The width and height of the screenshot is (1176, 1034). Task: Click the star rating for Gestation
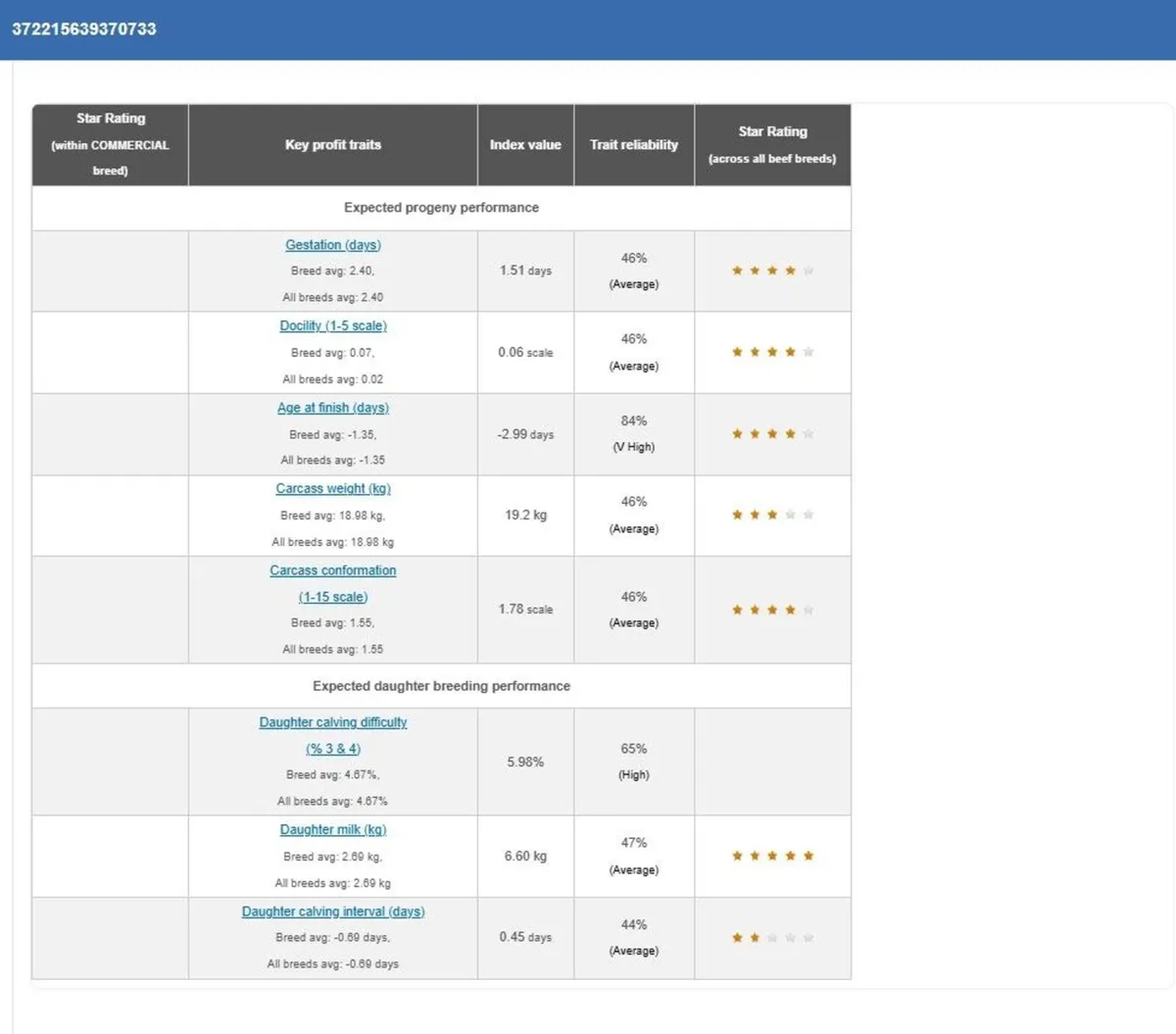coord(772,271)
